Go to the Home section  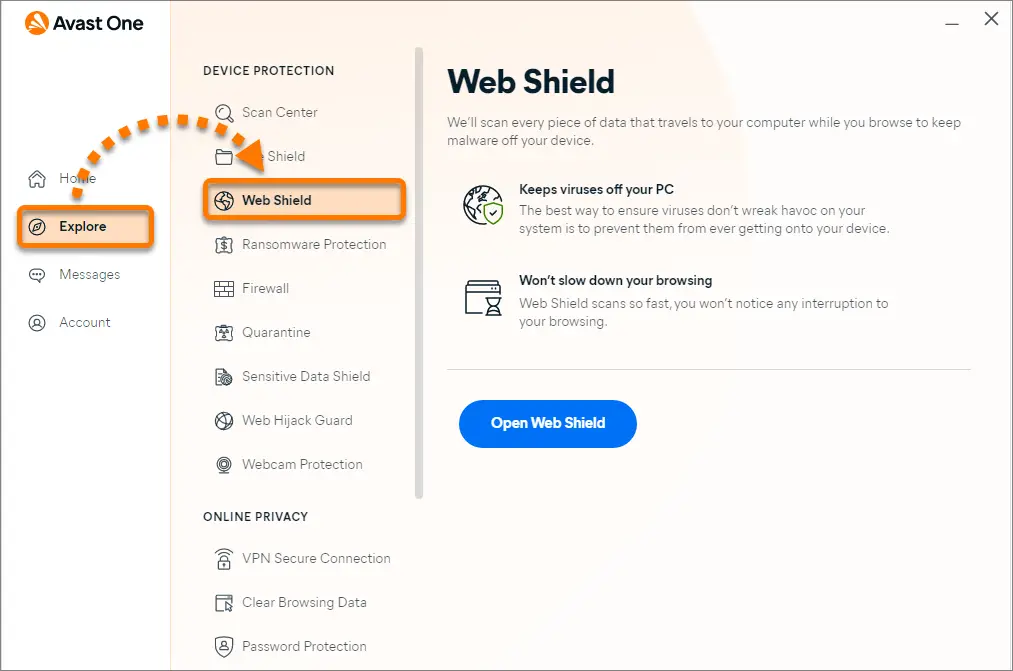62,178
